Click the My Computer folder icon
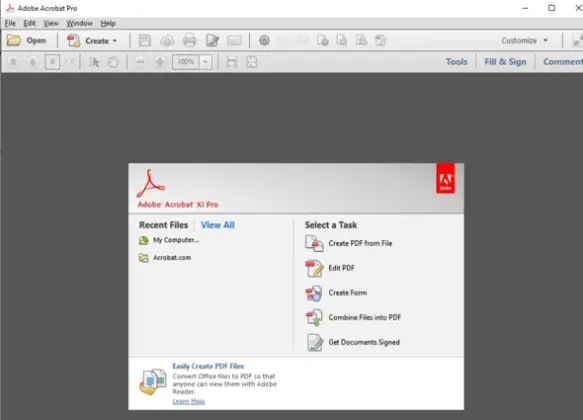This screenshot has height=420, width=583. [144, 240]
